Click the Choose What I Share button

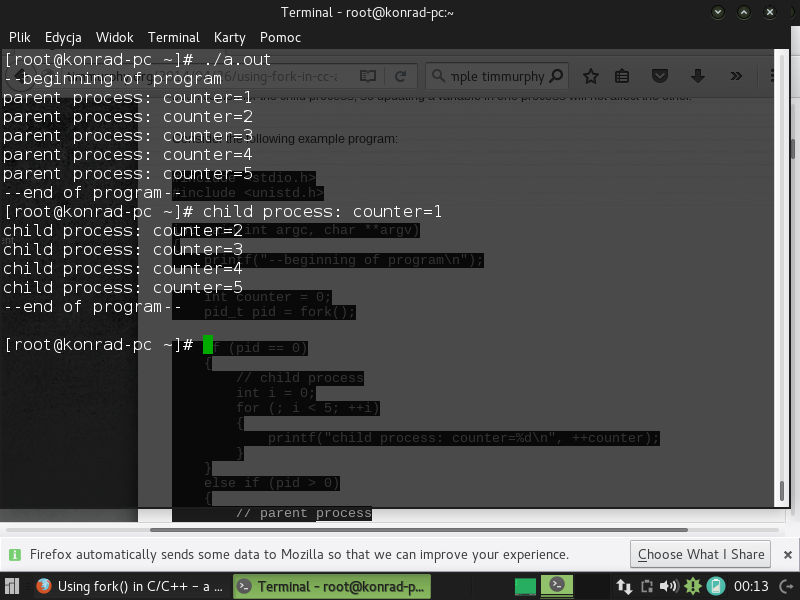coord(701,554)
